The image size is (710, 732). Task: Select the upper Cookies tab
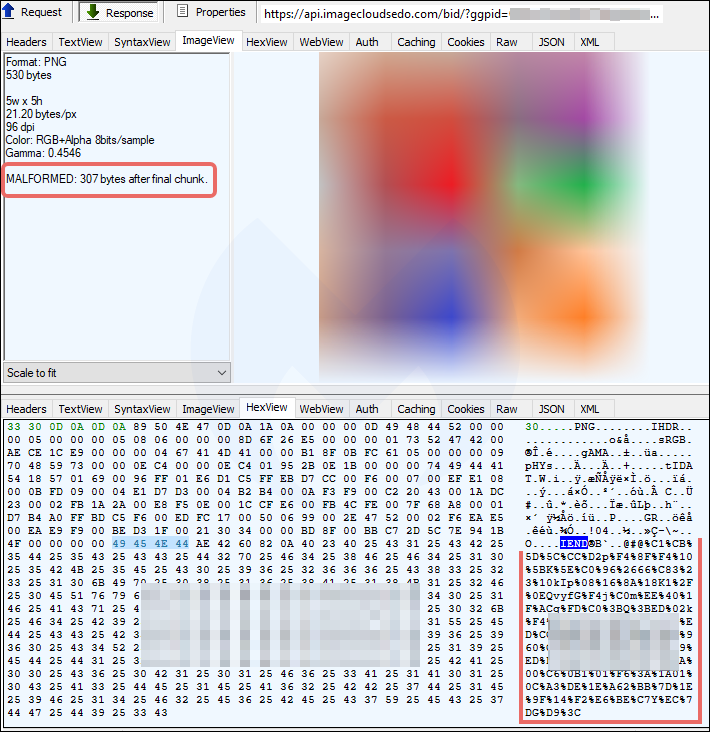pyautogui.click(x=466, y=42)
